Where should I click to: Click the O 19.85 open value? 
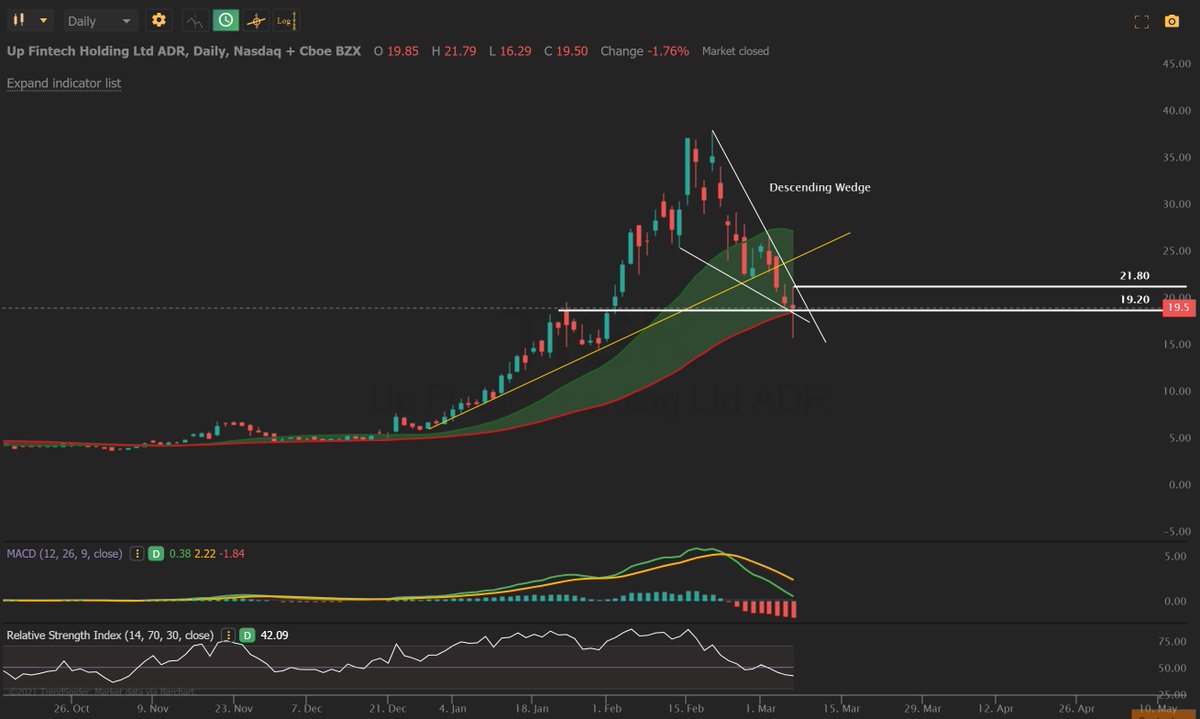pos(394,51)
